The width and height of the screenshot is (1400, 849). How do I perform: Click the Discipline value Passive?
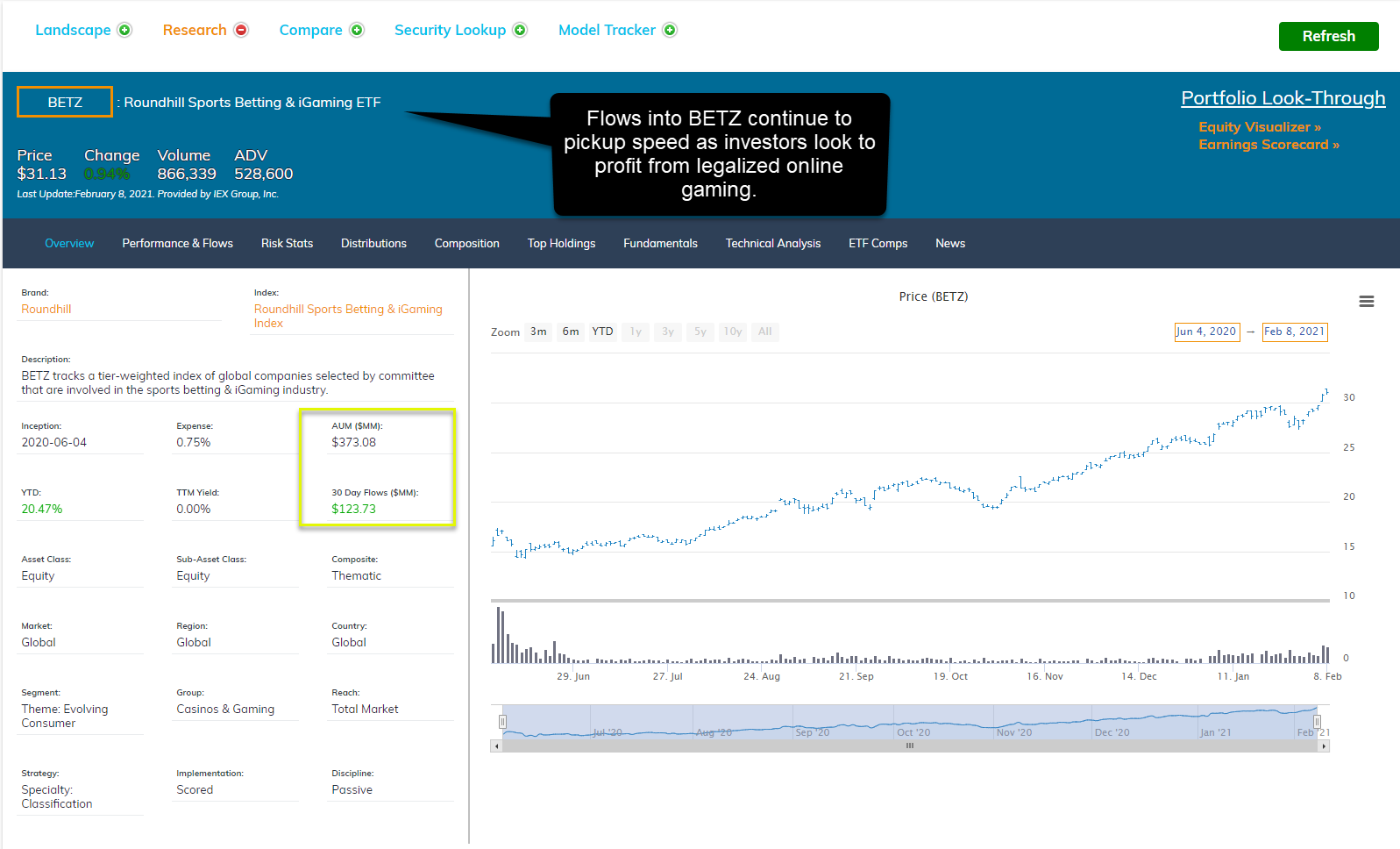pos(352,790)
